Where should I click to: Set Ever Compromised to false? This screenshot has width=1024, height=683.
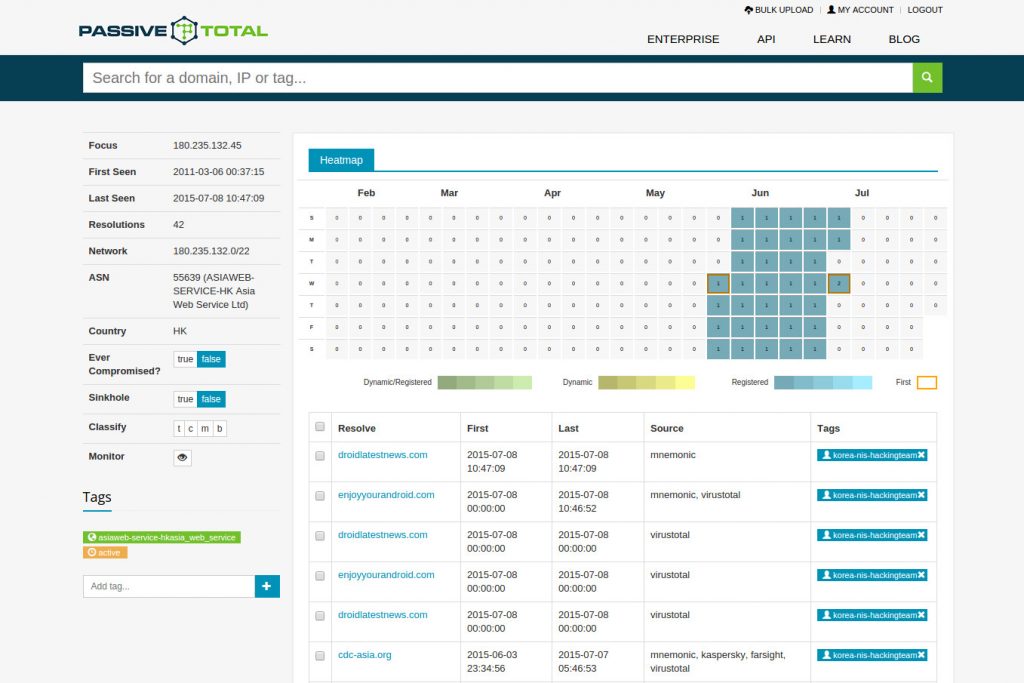211,359
